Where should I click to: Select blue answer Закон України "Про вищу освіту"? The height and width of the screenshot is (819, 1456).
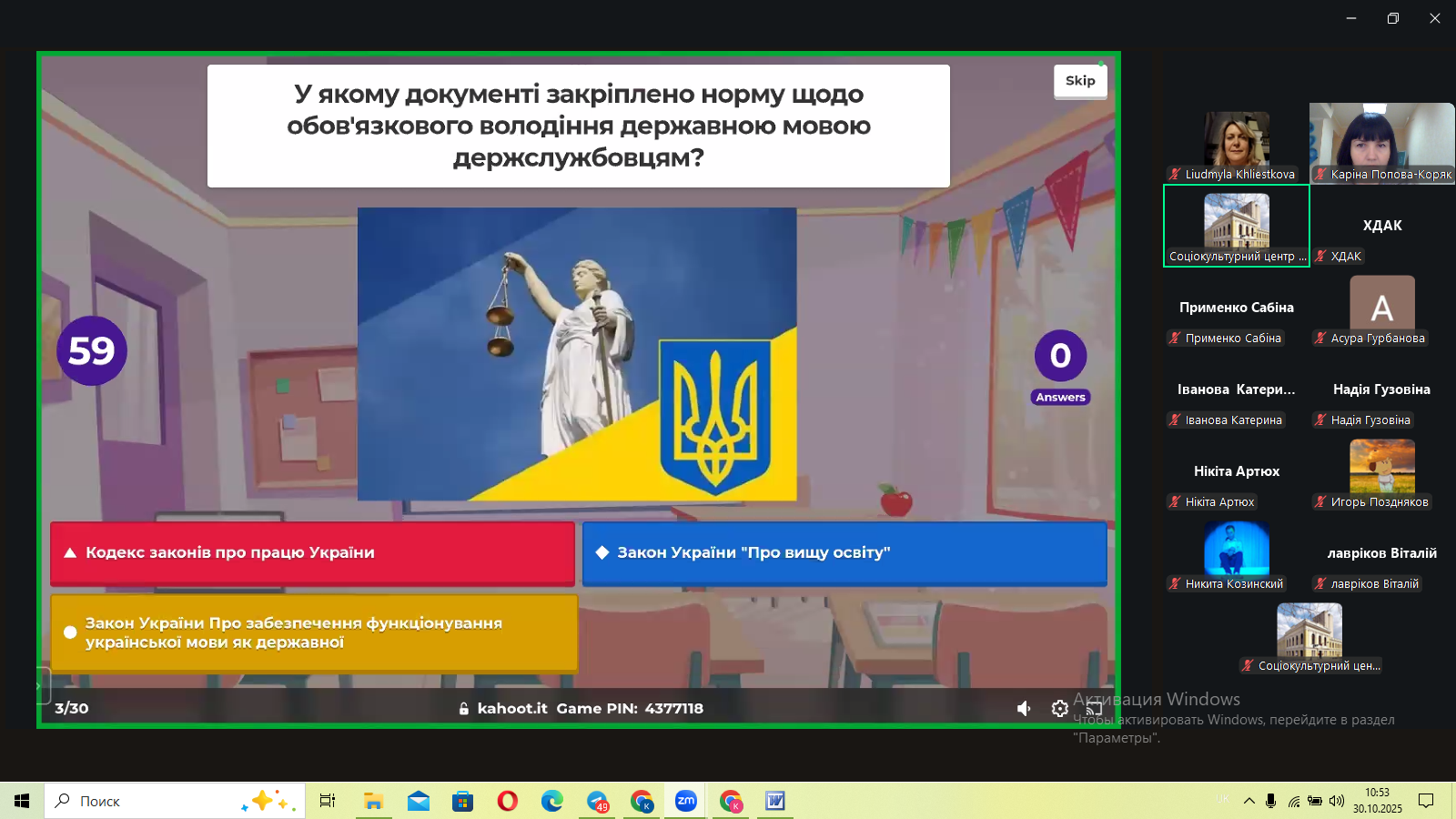pos(844,552)
